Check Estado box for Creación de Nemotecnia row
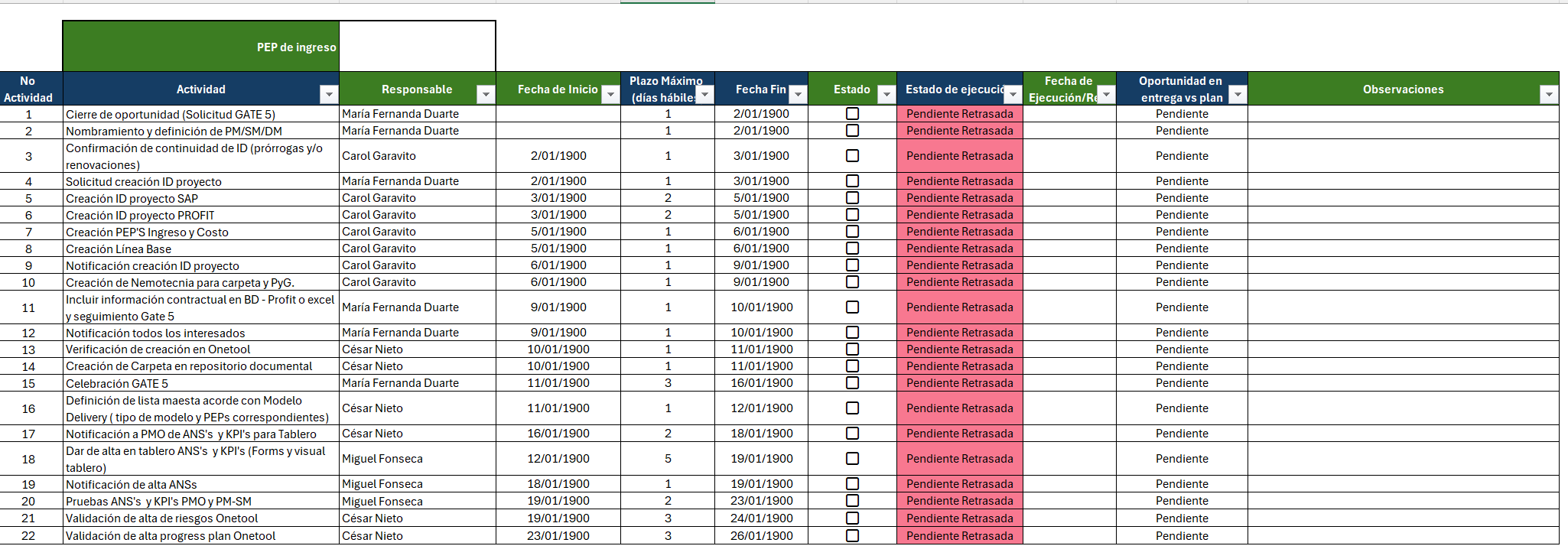This screenshot has height=559, width=1568. [x=852, y=282]
